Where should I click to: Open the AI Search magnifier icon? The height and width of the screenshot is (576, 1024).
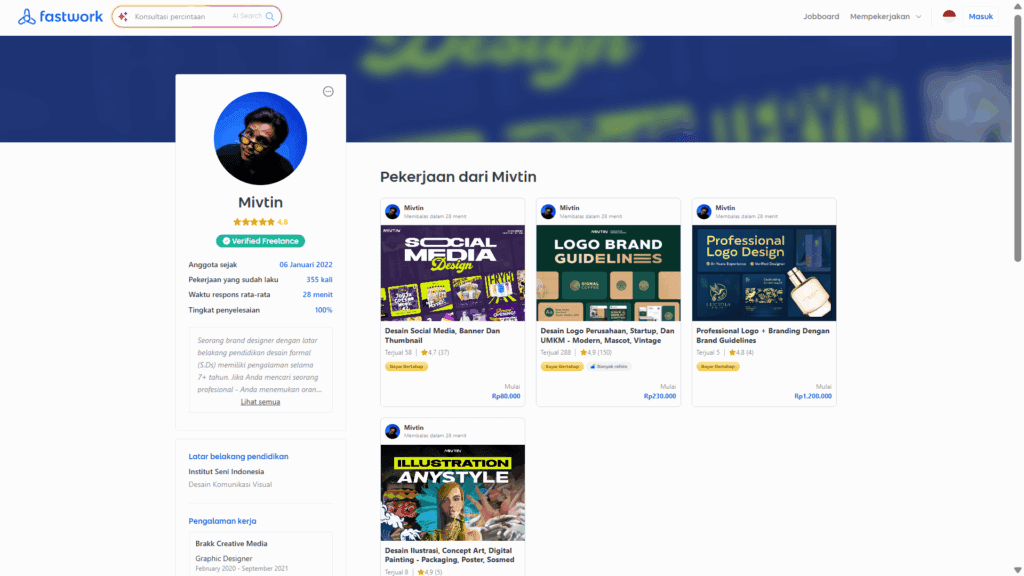coord(268,16)
